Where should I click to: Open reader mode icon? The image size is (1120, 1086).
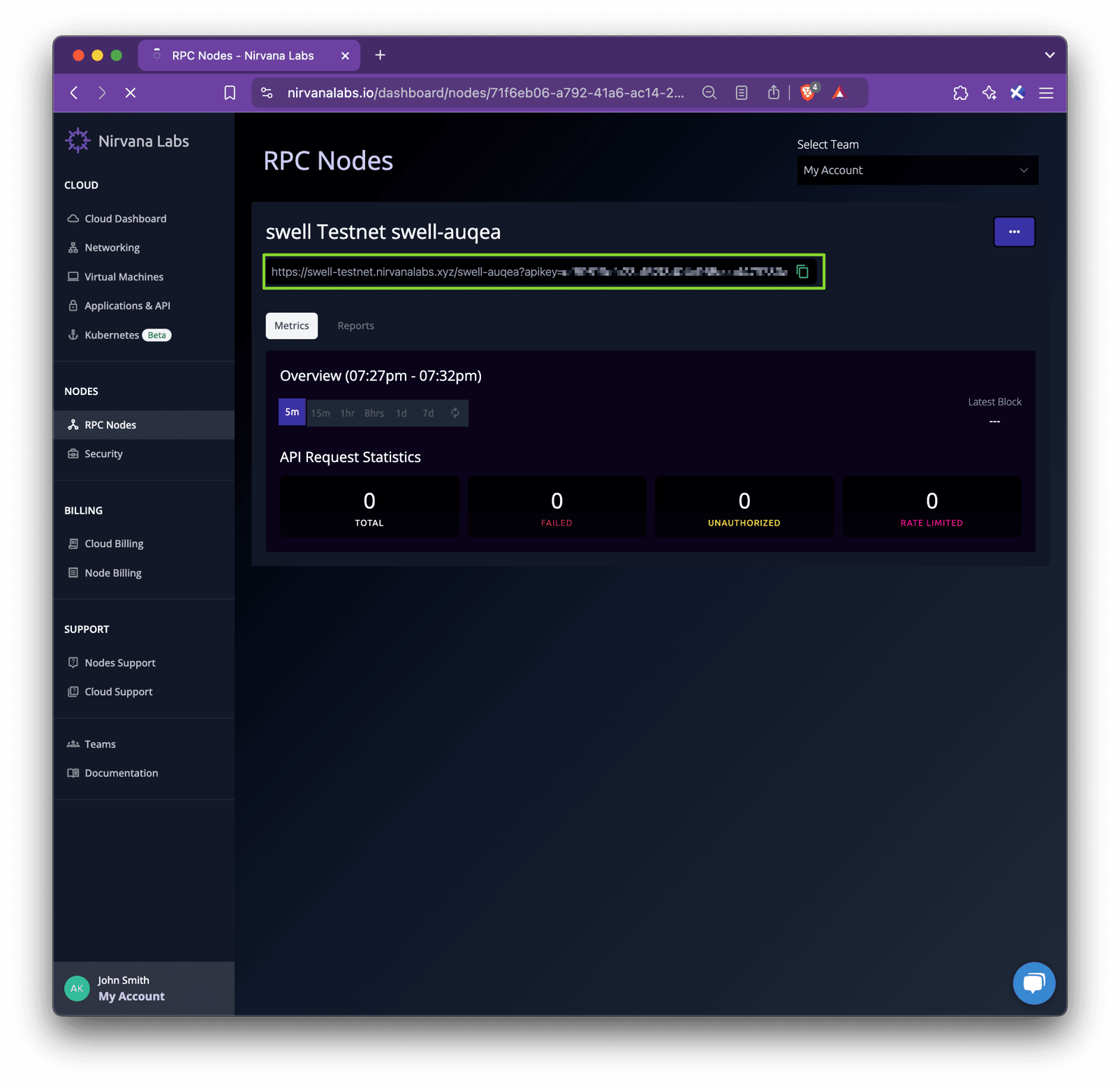(x=742, y=93)
